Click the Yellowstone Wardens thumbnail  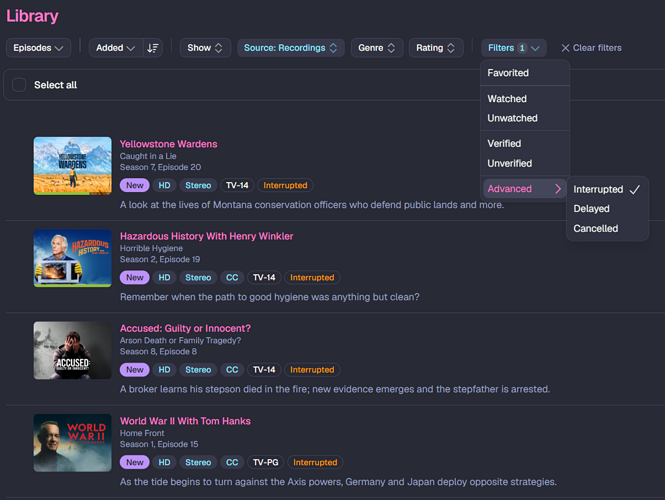coord(73,166)
